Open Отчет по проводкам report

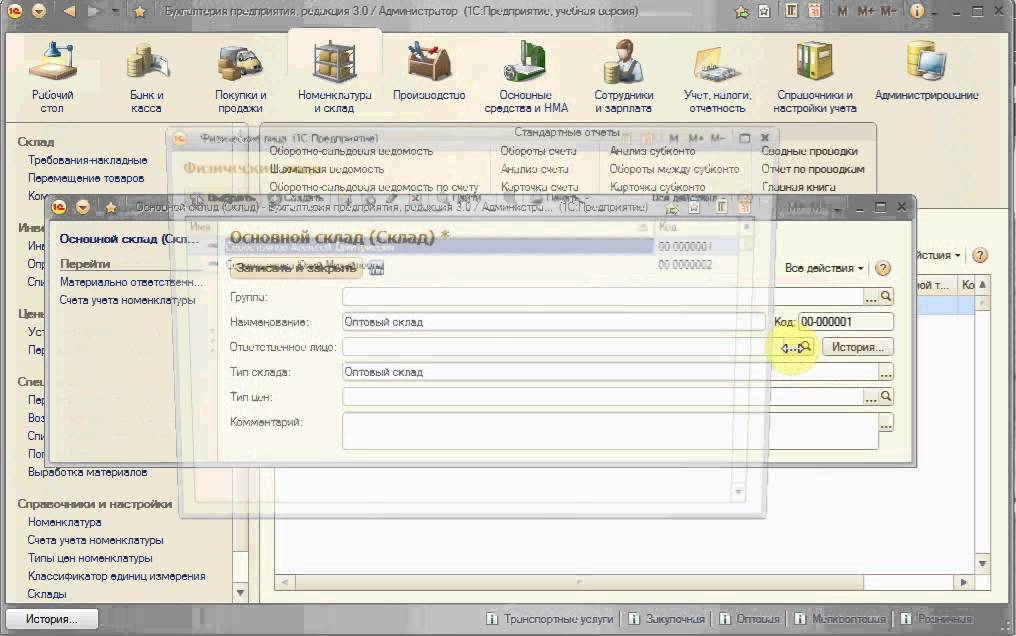[813, 169]
